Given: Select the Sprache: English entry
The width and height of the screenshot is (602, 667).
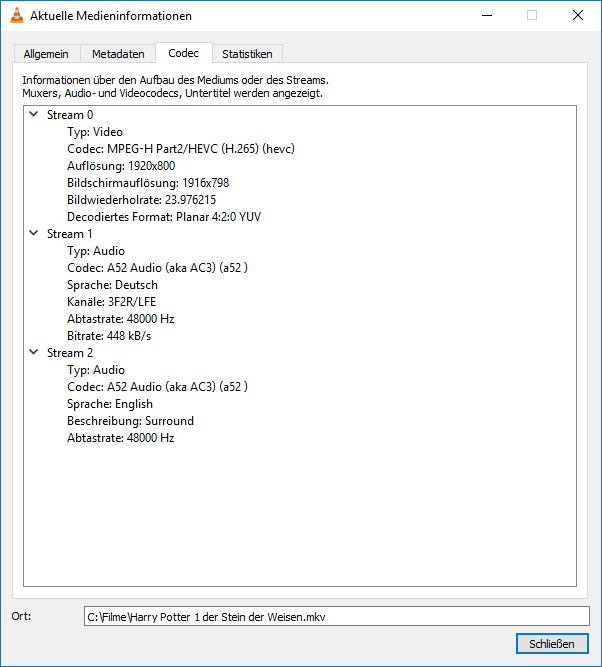Looking at the screenshot, I should point(110,404).
